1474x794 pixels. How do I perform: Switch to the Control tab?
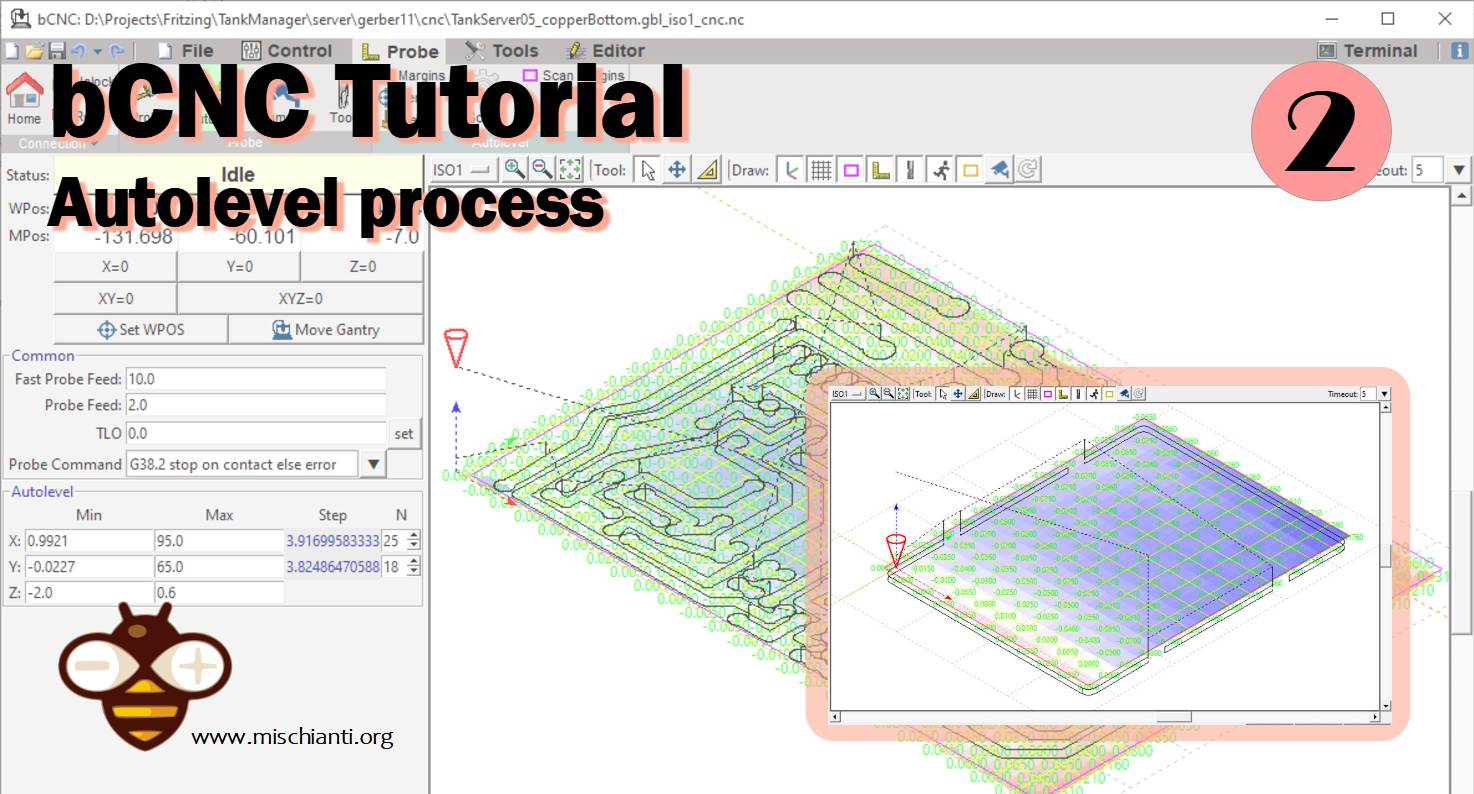287,51
